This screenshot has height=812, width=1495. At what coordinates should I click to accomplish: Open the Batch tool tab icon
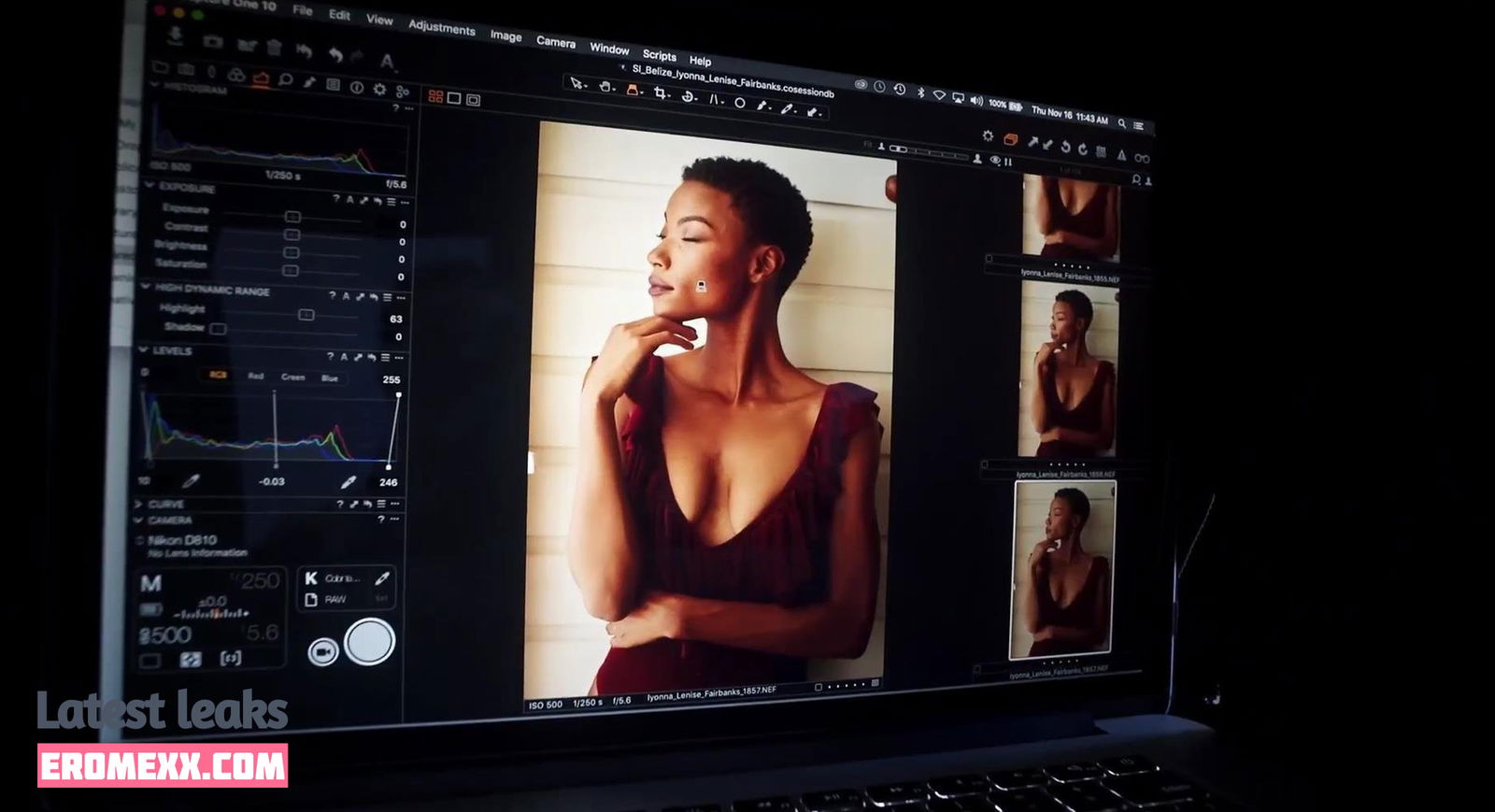tap(403, 91)
